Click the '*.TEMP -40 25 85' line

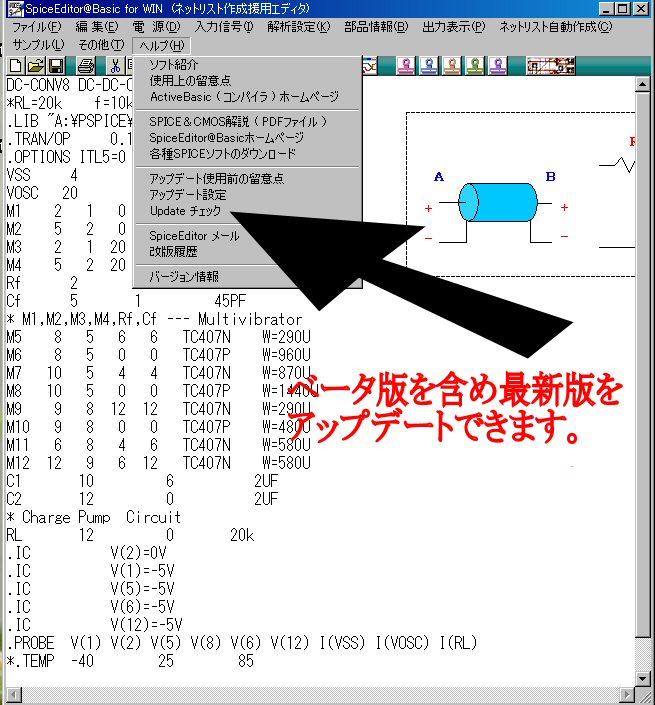coord(130,661)
